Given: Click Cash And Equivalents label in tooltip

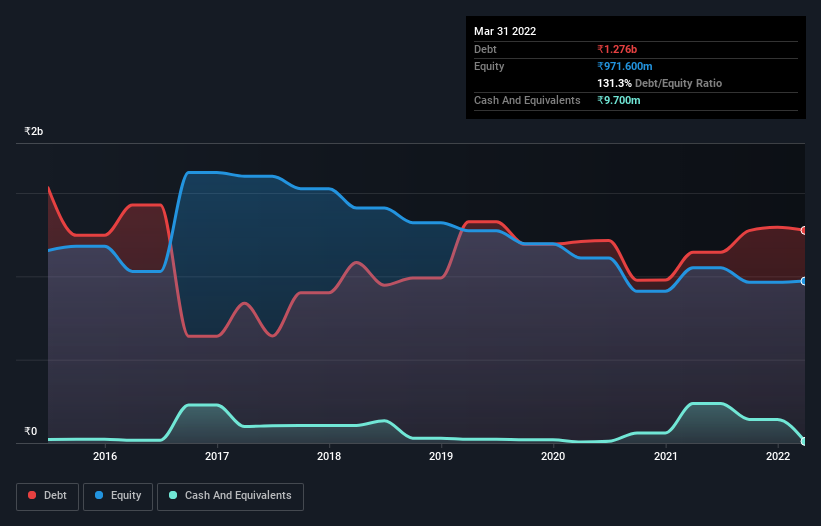Looking at the screenshot, I should click(527, 100).
